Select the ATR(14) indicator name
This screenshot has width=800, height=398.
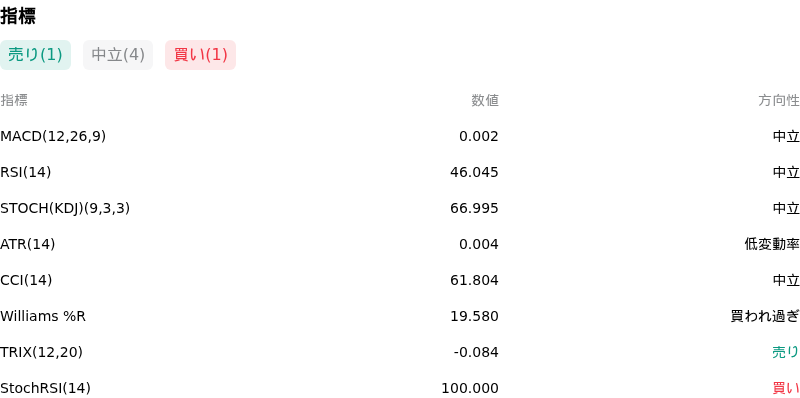[x=28, y=244]
